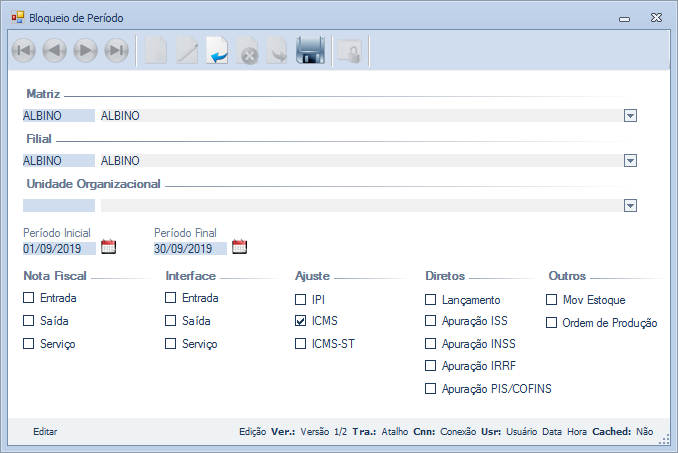Check the Mov Estoque option

[551, 299]
